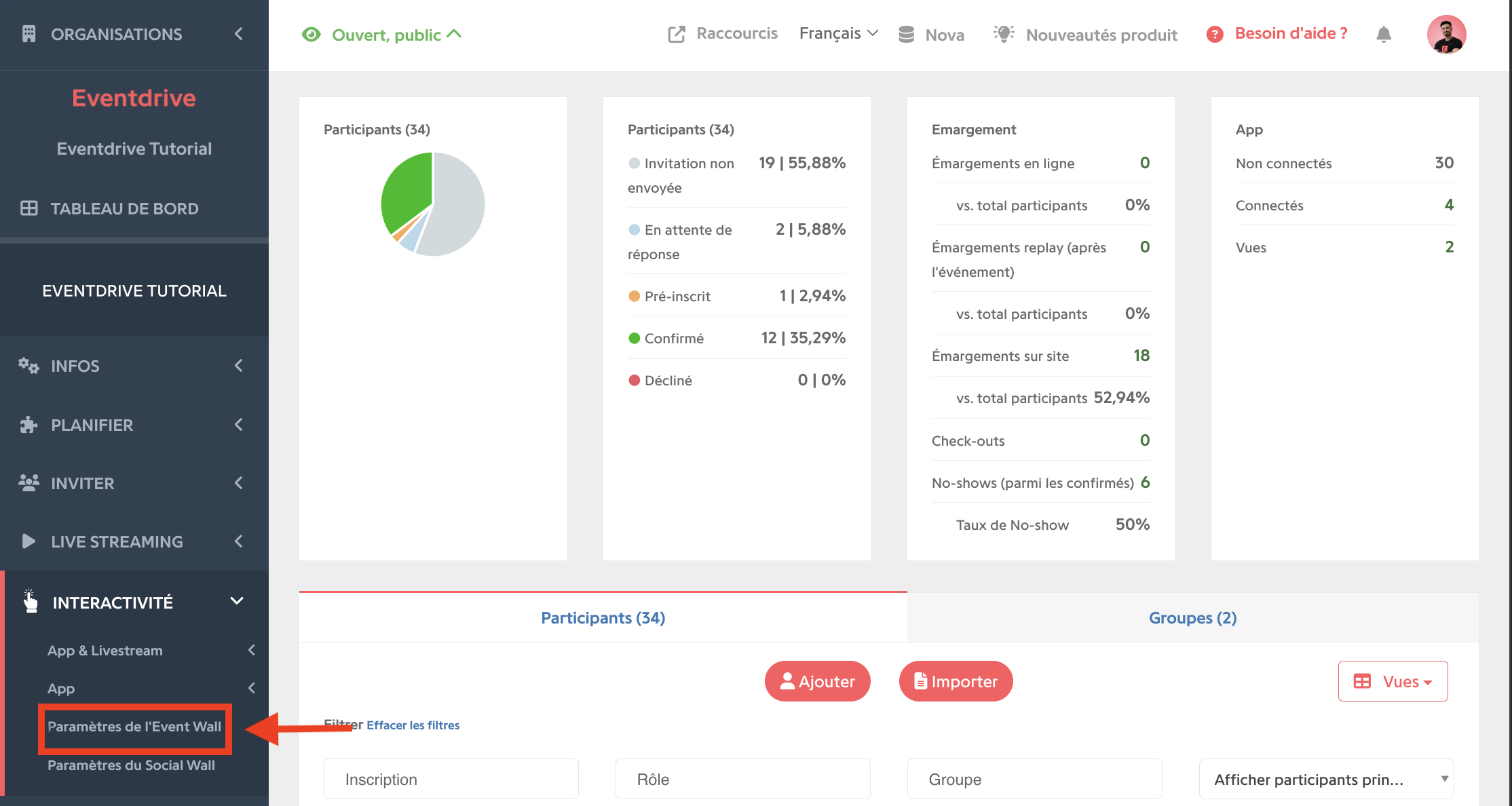The width and height of the screenshot is (1512, 806).
Task: Open the Afficher participants dropdown
Action: point(1326,779)
